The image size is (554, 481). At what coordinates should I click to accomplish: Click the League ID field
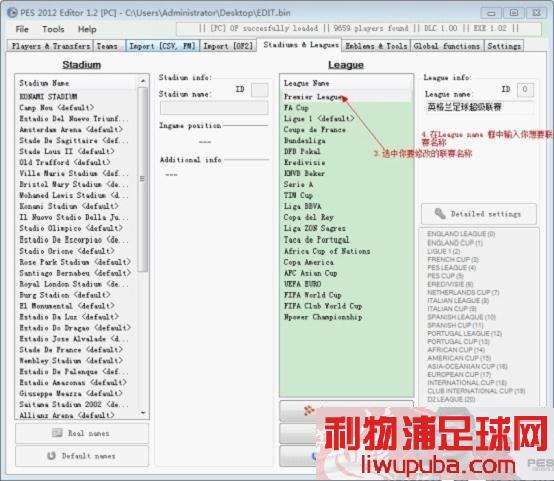525,89
